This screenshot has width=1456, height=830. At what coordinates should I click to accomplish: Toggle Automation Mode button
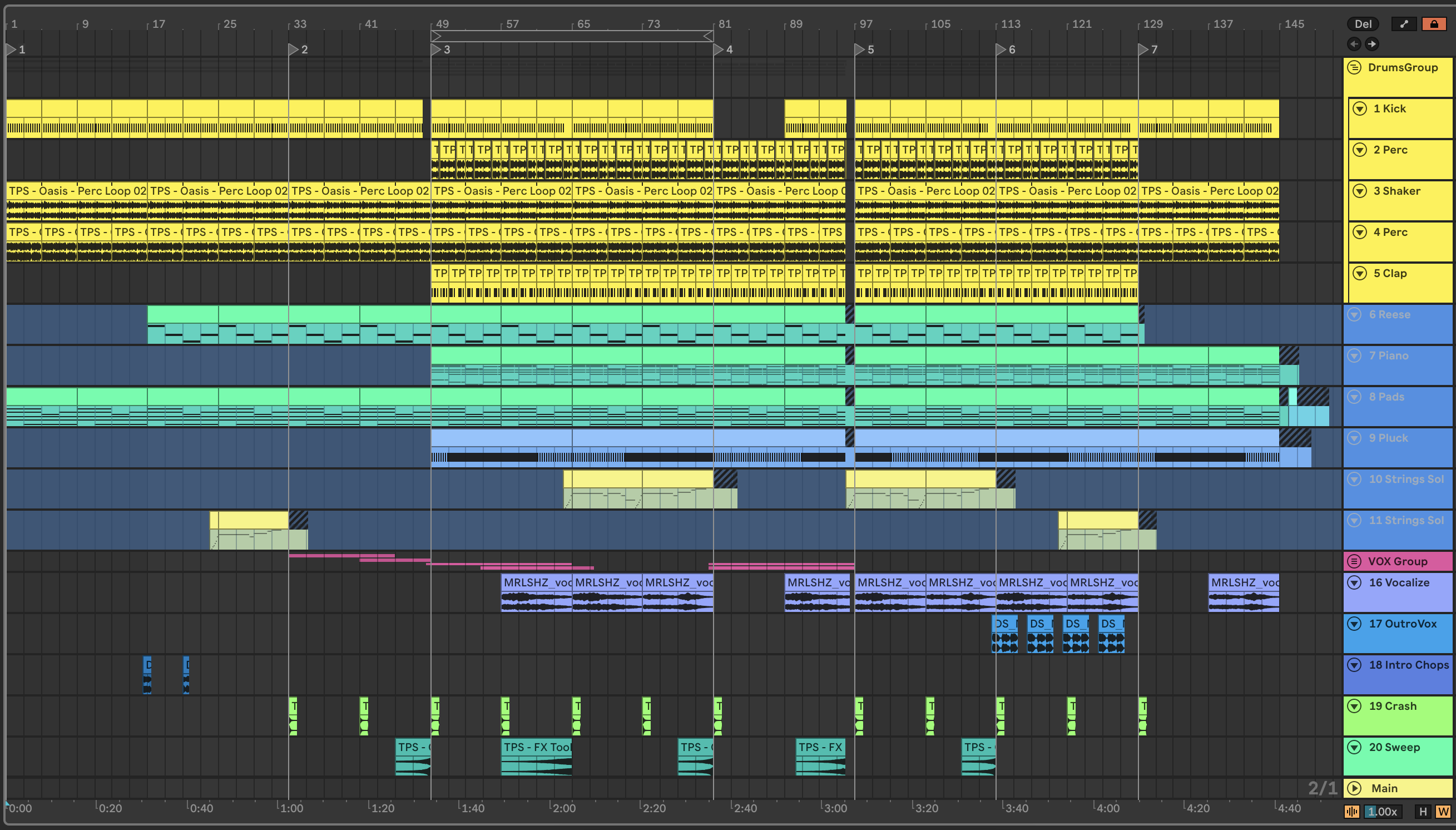click(1404, 24)
